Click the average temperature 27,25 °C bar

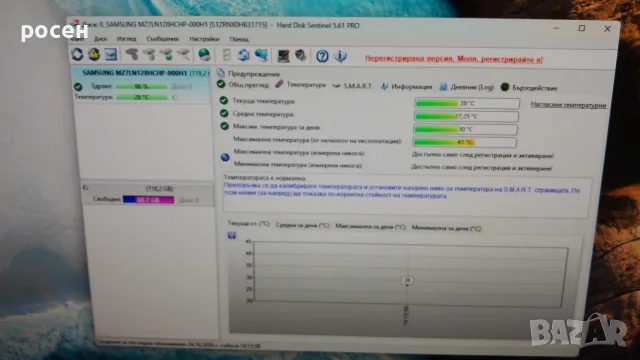tap(466, 116)
